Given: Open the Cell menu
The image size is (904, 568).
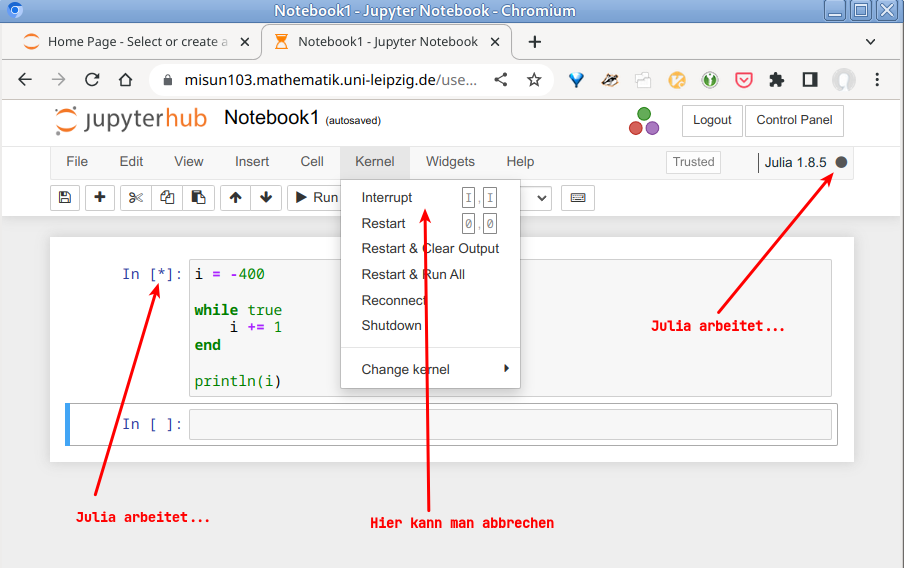Looking at the screenshot, I should pos(312,161).
